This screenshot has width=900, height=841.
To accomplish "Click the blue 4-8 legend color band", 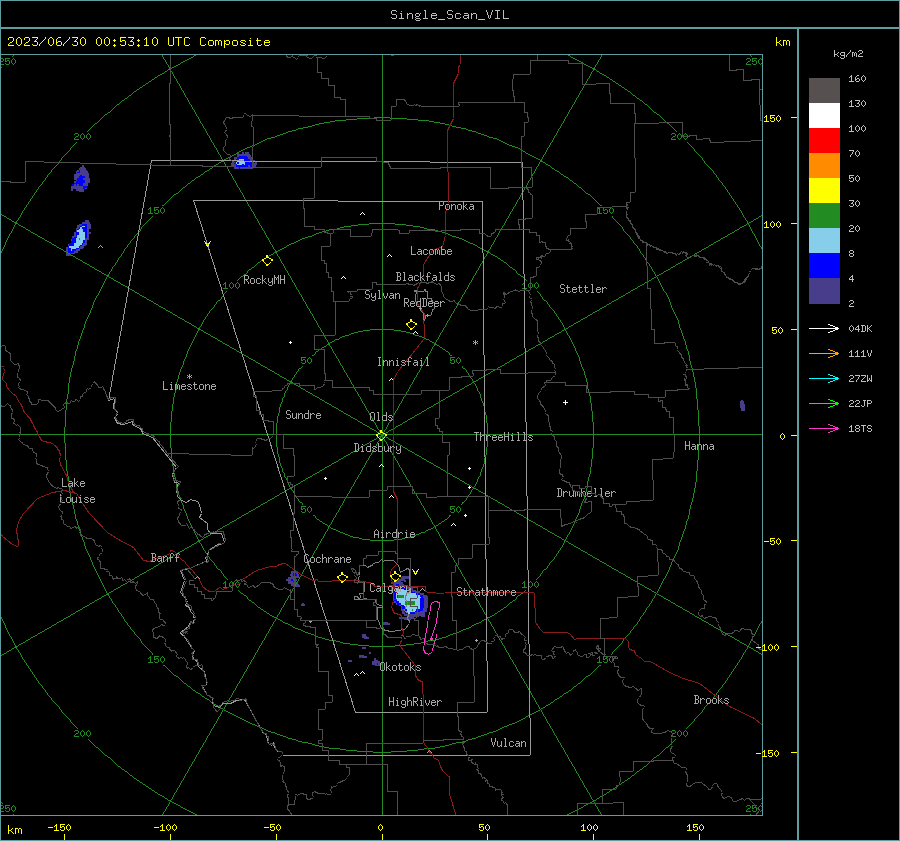I will click(x=824, y=265).
